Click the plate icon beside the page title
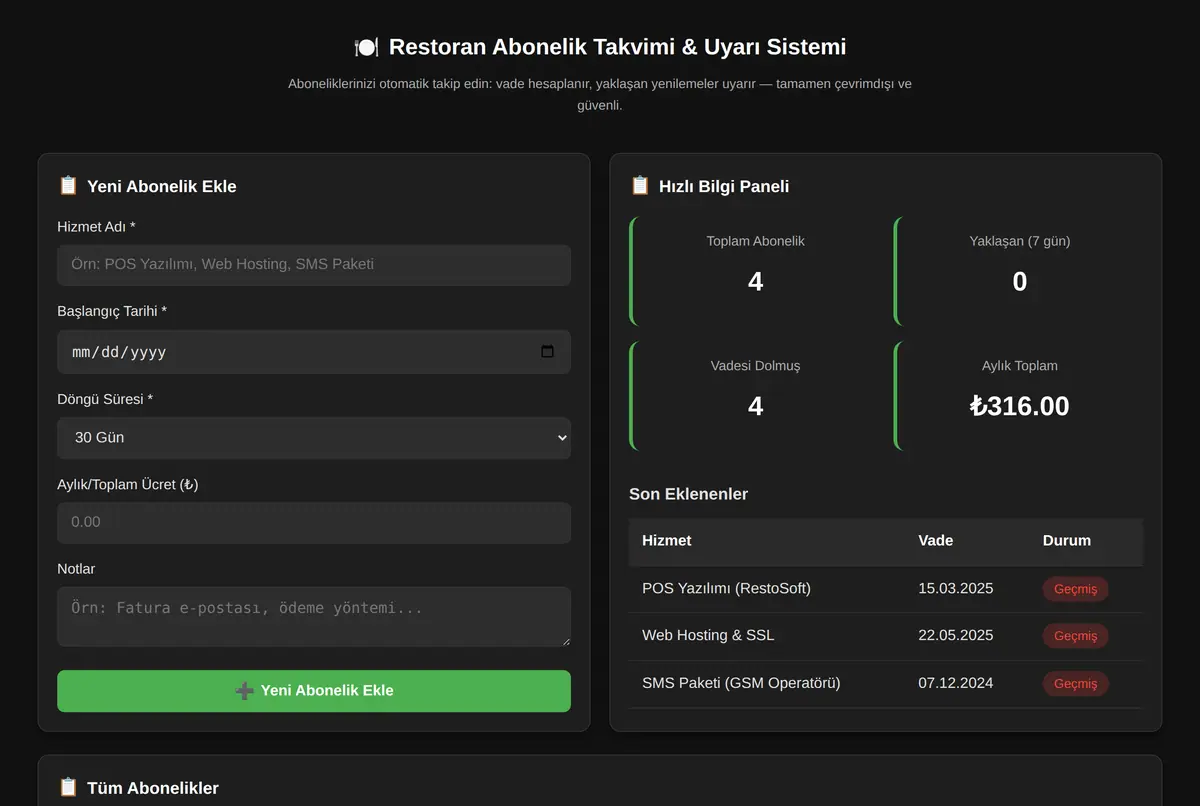This screenshot has width=1200, height=806. [x=366, y=47]
